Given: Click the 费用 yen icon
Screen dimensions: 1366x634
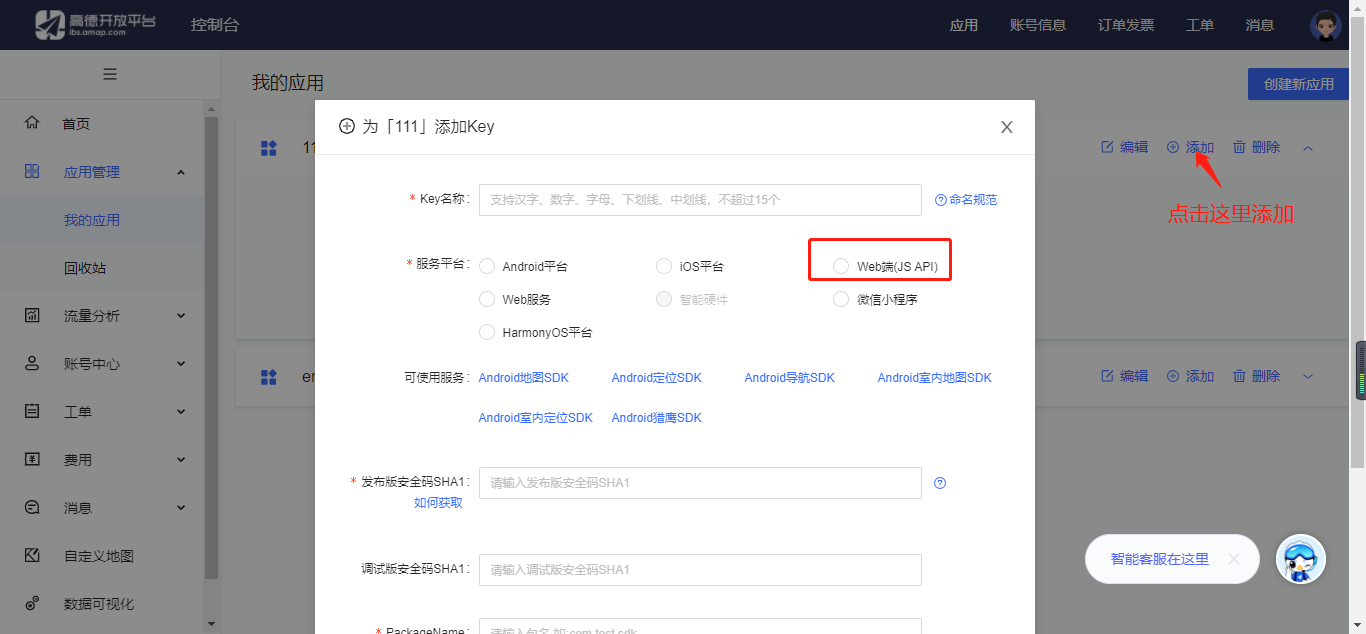Looking at the screenshot, I should [x=32, y=459].
